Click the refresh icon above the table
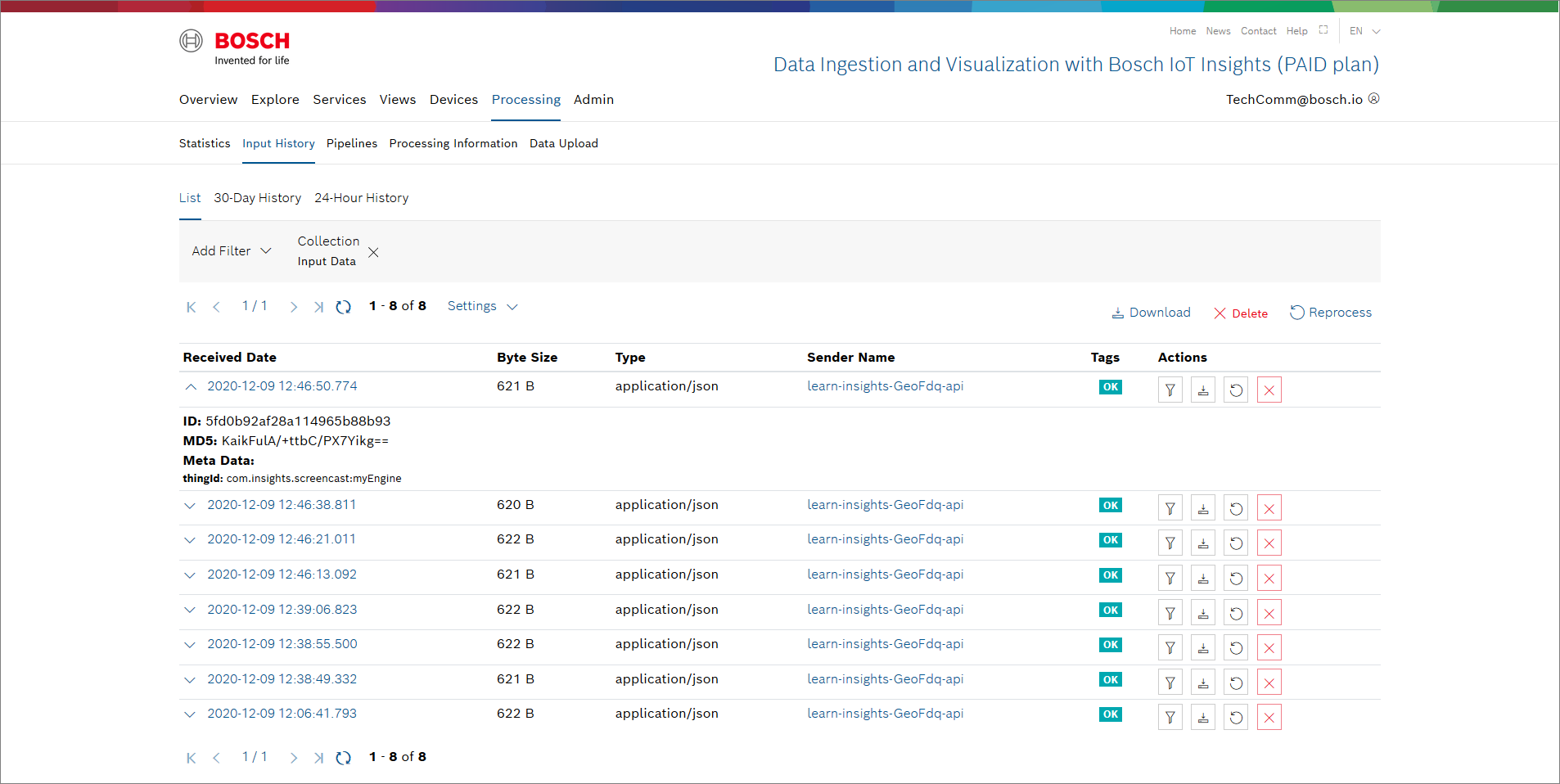Screen dimensions: 1560x784 (344, 307)
